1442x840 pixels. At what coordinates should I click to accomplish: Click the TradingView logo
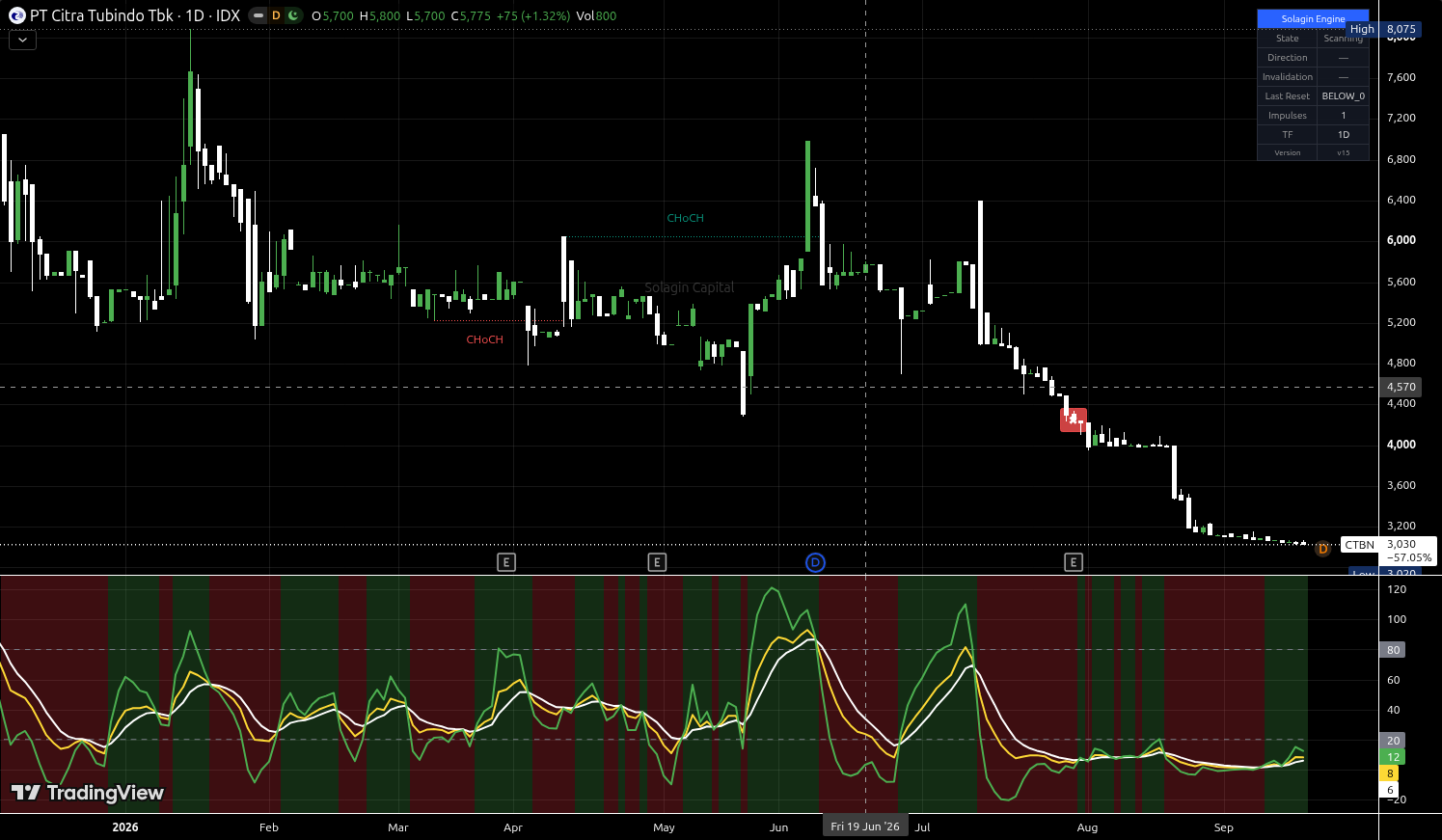(x=88, y=793)
